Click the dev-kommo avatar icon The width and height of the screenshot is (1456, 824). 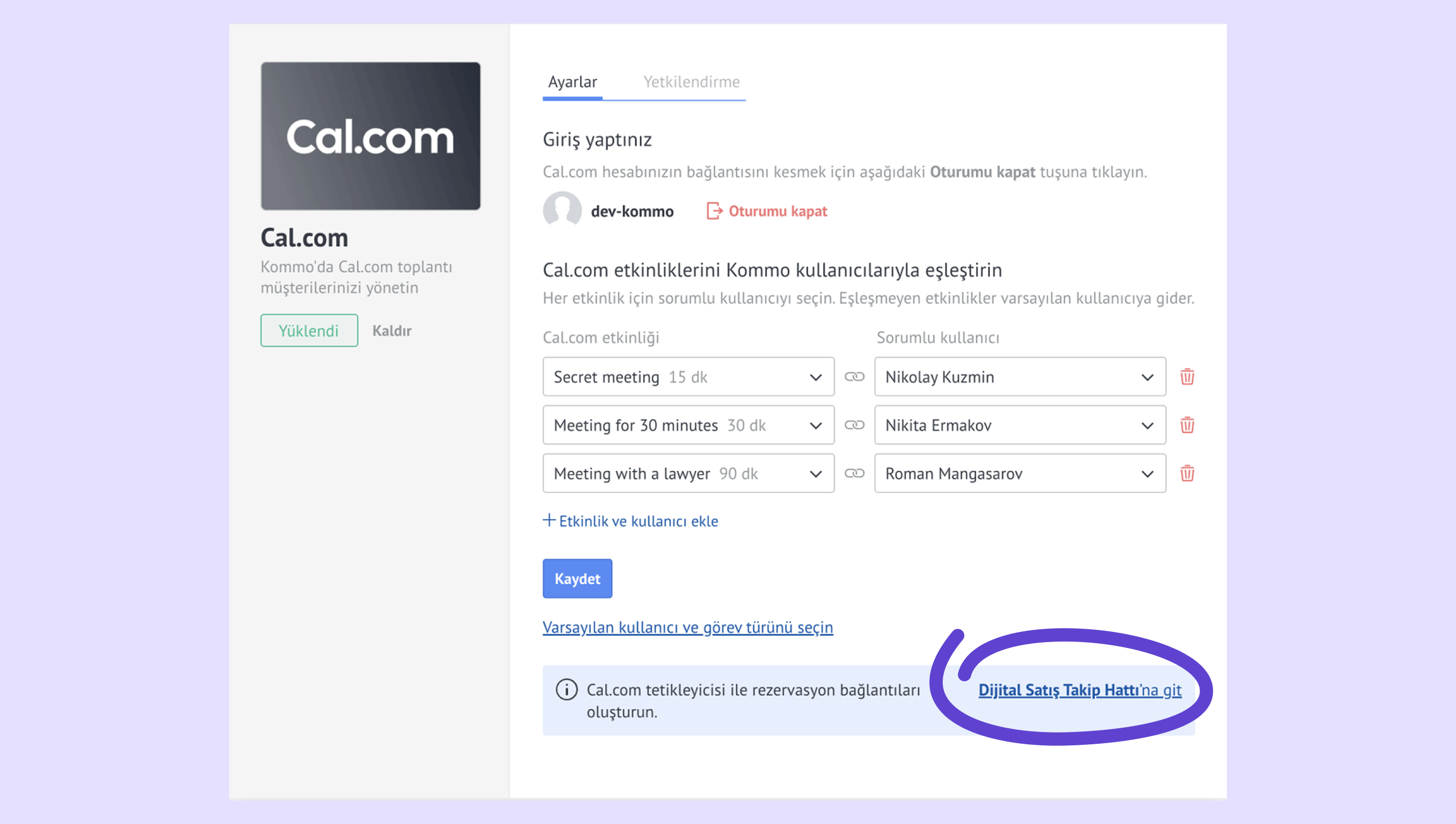pos(562,210)
